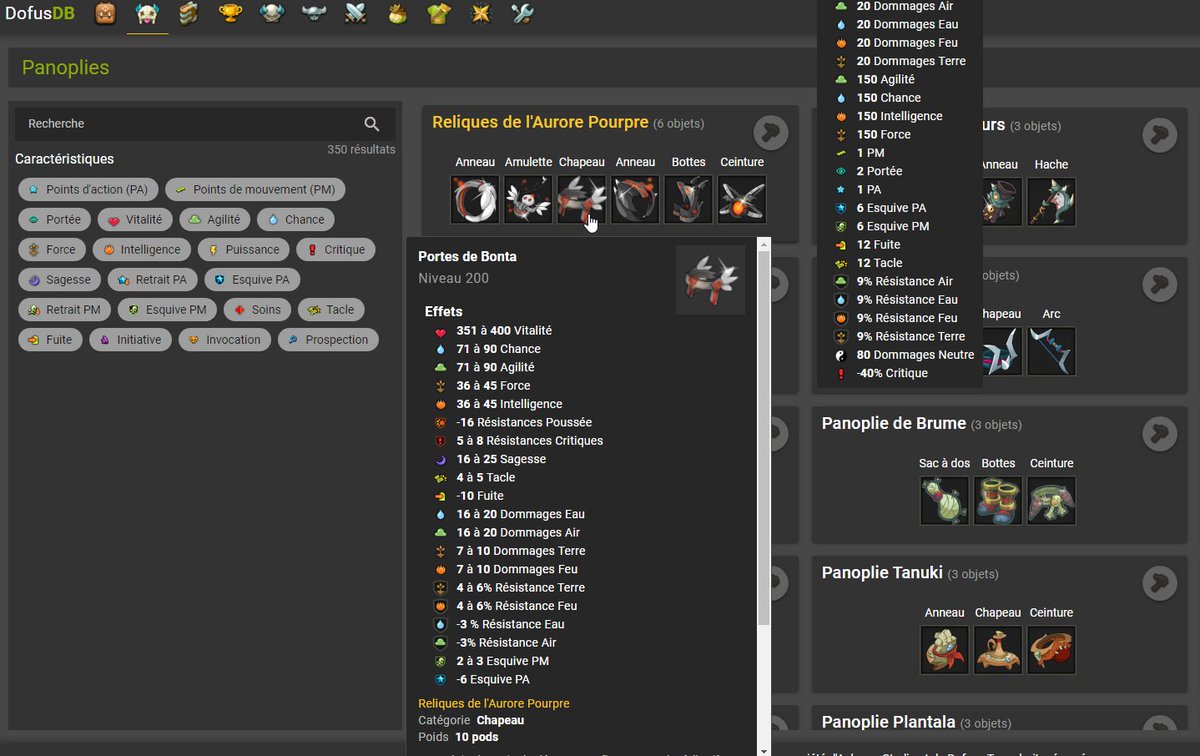Click Chapeau item in Panoplie Tanuki

998,650
